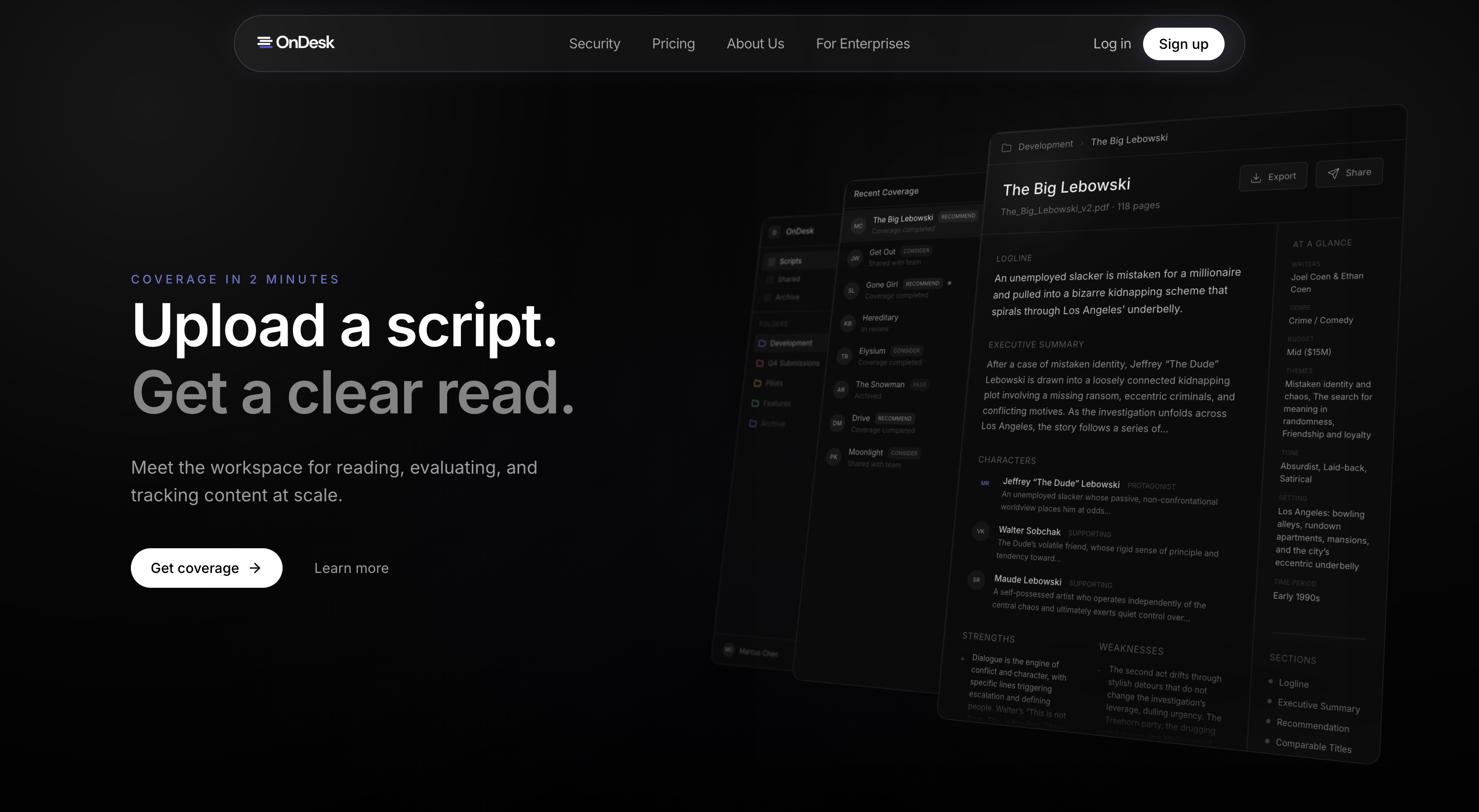Click the purple MR avatar beside Jeffrey Lebowski
Image resolution: width=1479 pixels, height=812 pixels.
click(x=985, y=484)
